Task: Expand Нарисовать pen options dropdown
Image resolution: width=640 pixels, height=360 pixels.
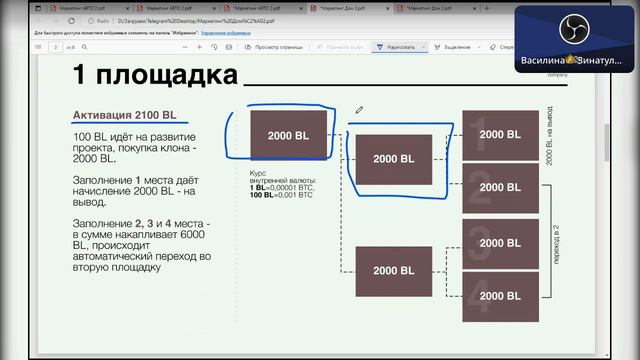Action: tap(423, 47)
